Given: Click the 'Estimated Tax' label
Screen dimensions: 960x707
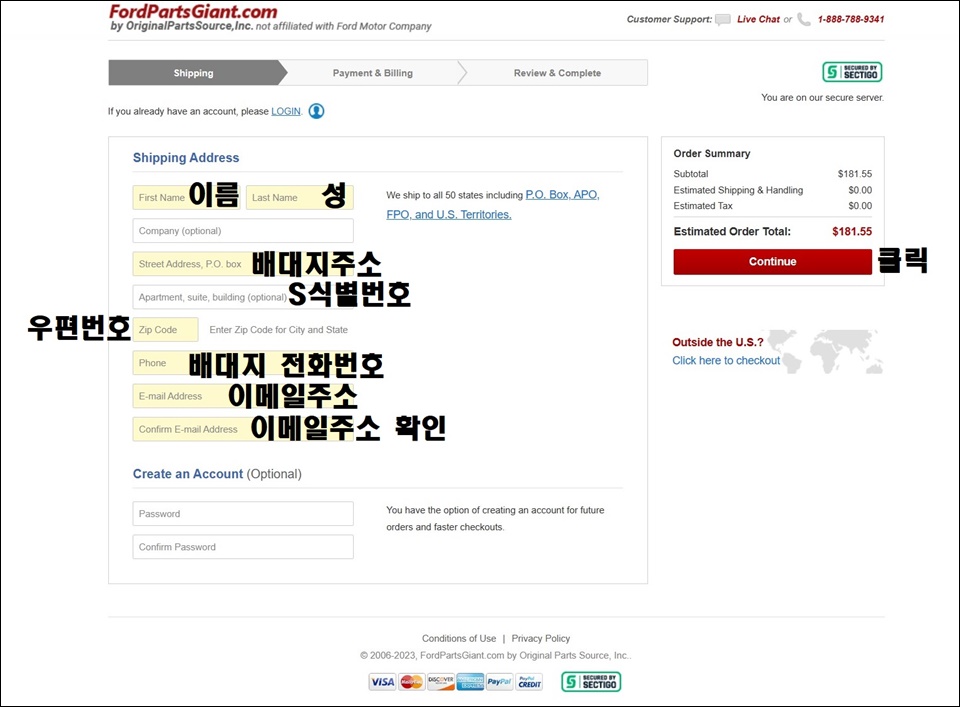Looking at the screenshot, I should click(x=703, y=206).
